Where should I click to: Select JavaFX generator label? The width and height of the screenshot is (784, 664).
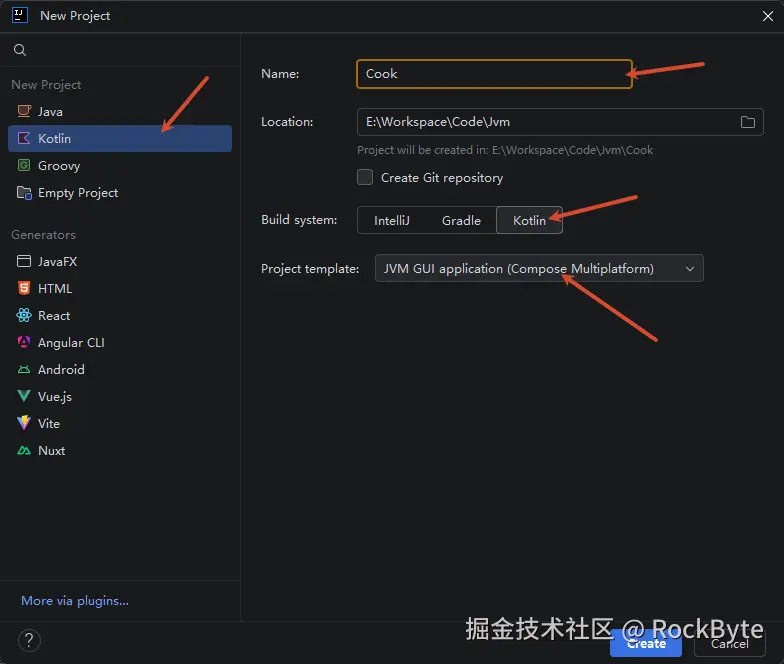(58, 262)
